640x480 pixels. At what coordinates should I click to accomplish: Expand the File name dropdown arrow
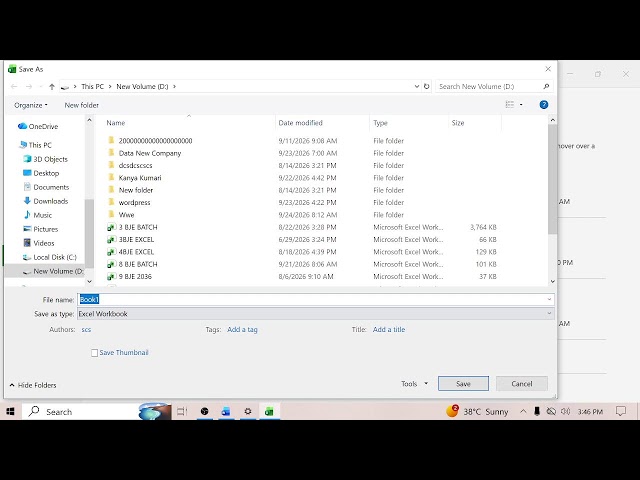(x=549, y=300)
